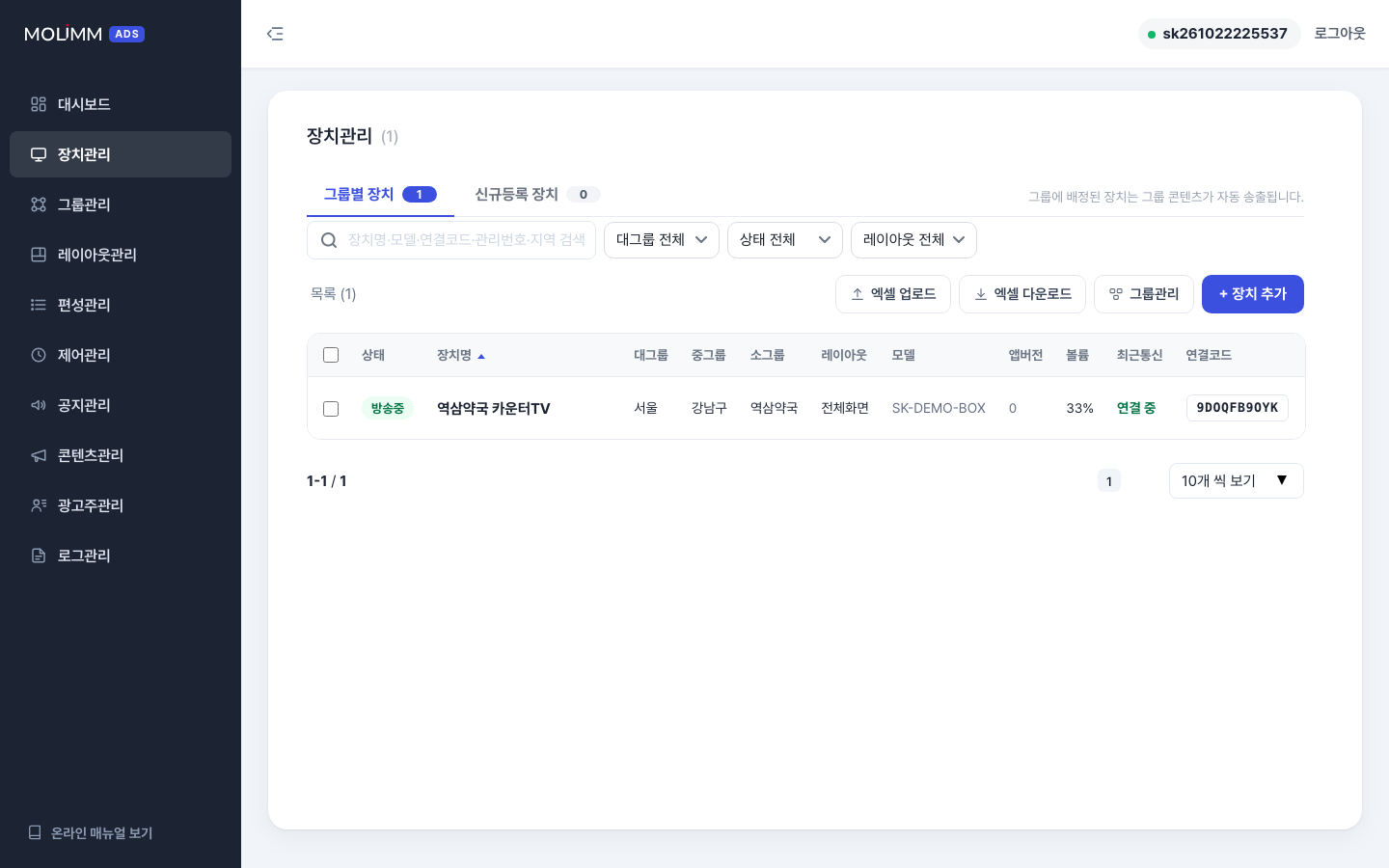Expand the 레이아웃 전체 dropdown
Image resolution: width=1389 pixels, height=868 pixels.
[x=913, y=240]
